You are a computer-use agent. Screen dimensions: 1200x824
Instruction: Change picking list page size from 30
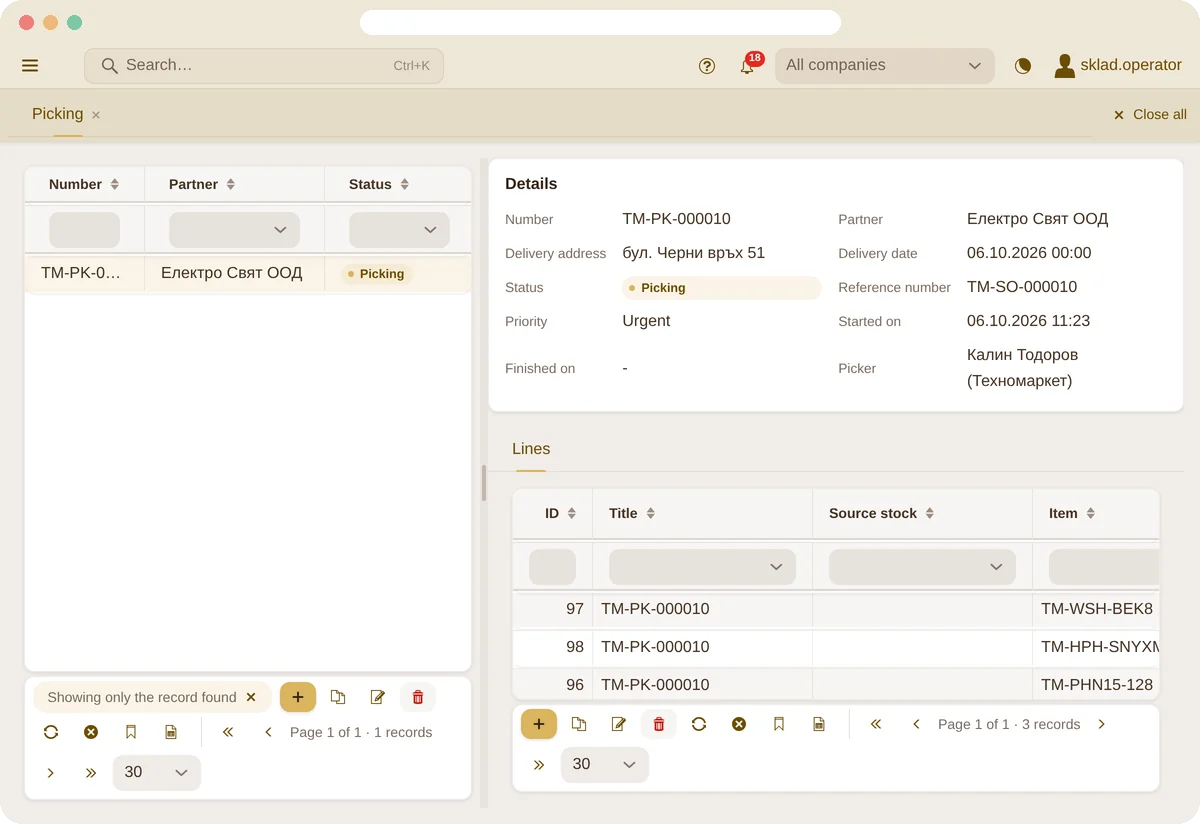(x=157, y=773)
